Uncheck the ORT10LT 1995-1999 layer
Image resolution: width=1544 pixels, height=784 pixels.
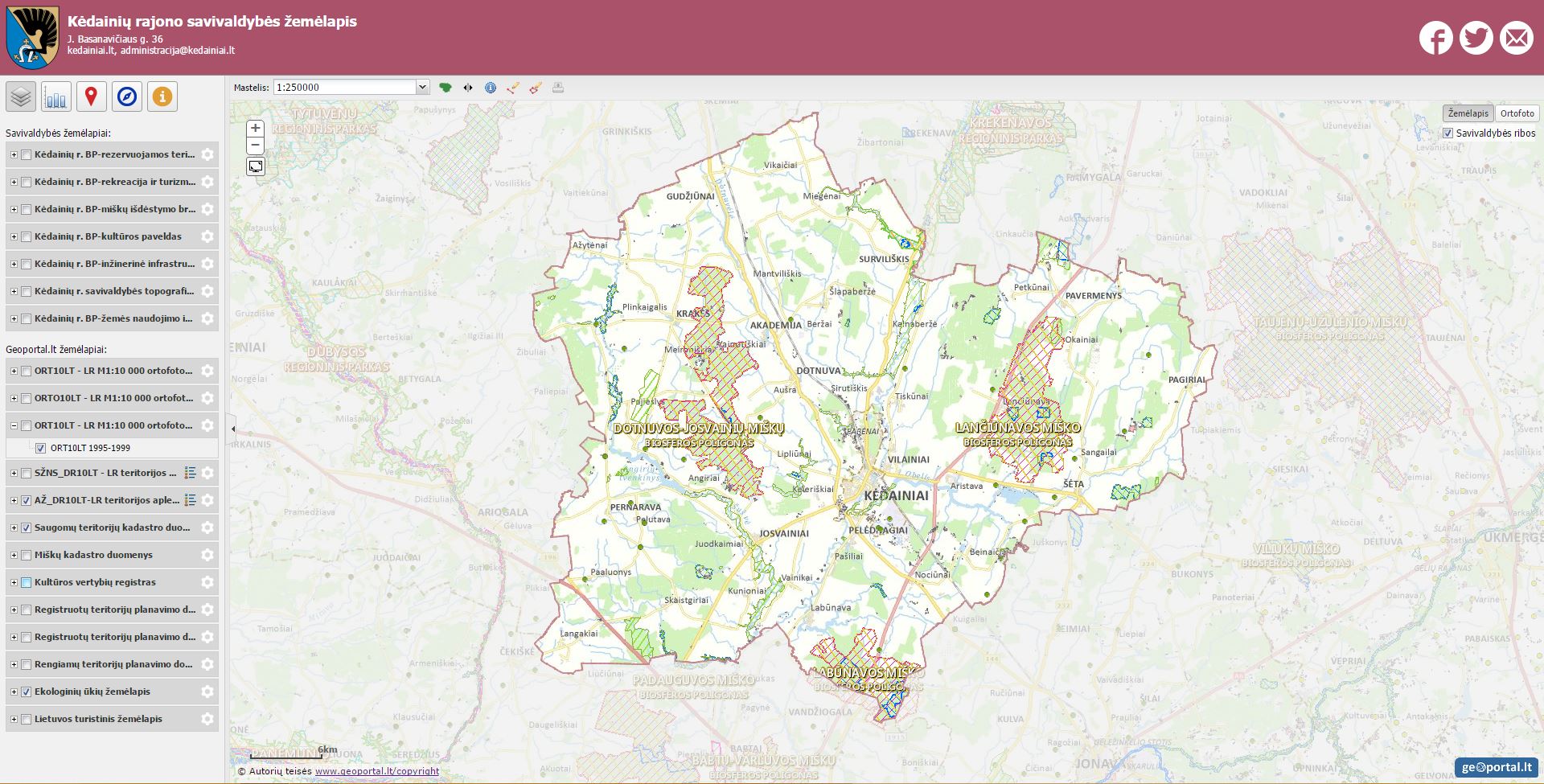(x=41, y=449)
